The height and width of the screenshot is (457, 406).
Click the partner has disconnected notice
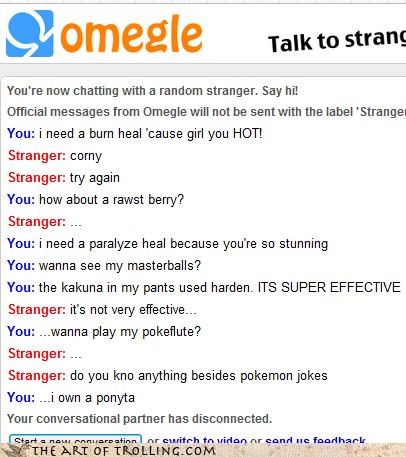coord(139,419)
